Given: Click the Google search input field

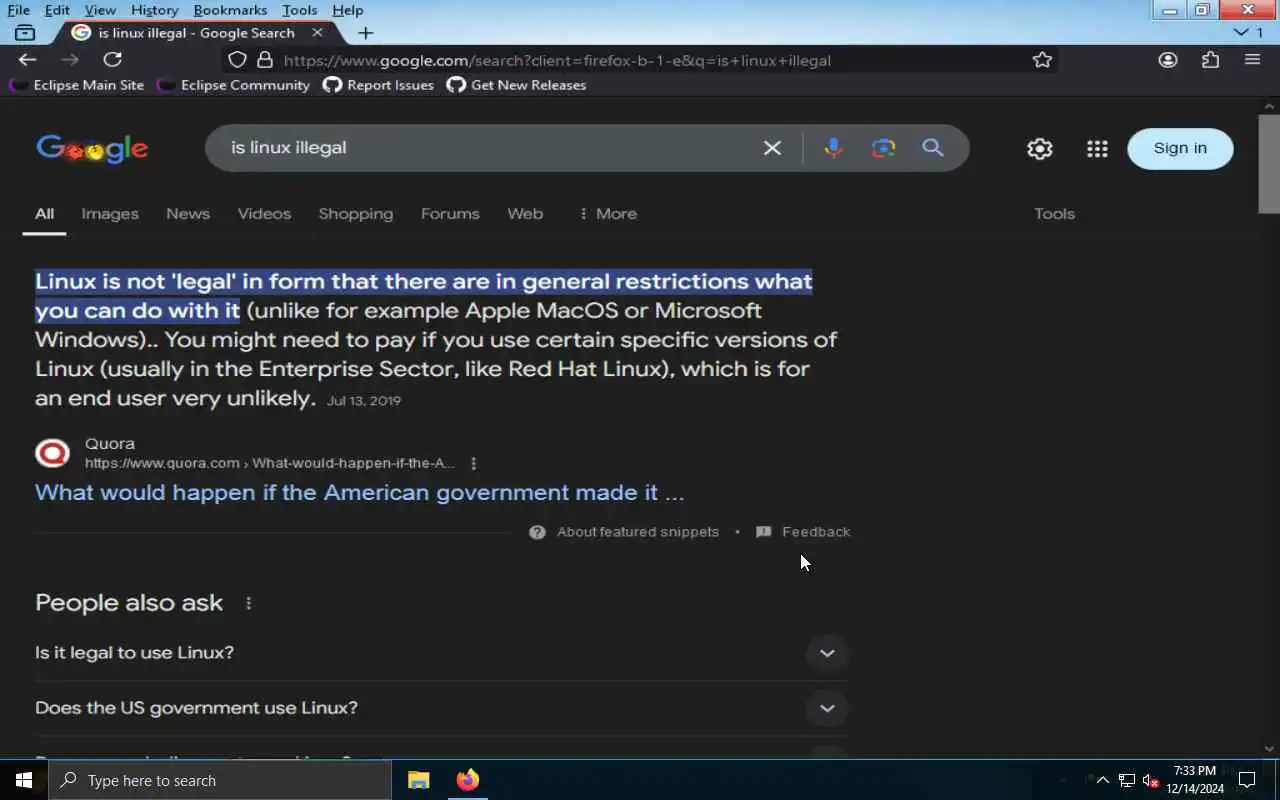Looking at the screenshot, I should tap(490, 148).
